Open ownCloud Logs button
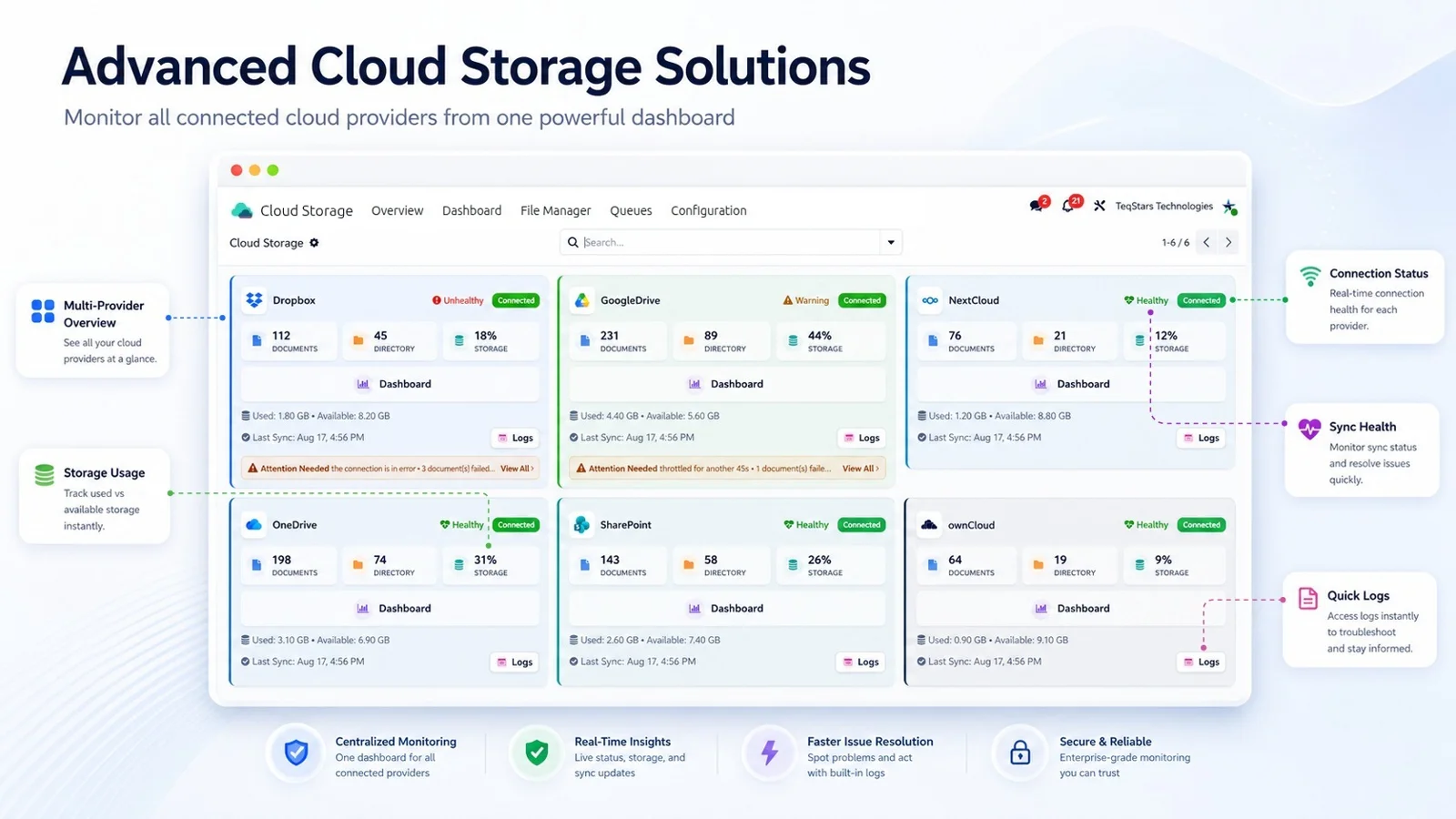The width and height of the screenshot is (1456, 819). 1201,662
